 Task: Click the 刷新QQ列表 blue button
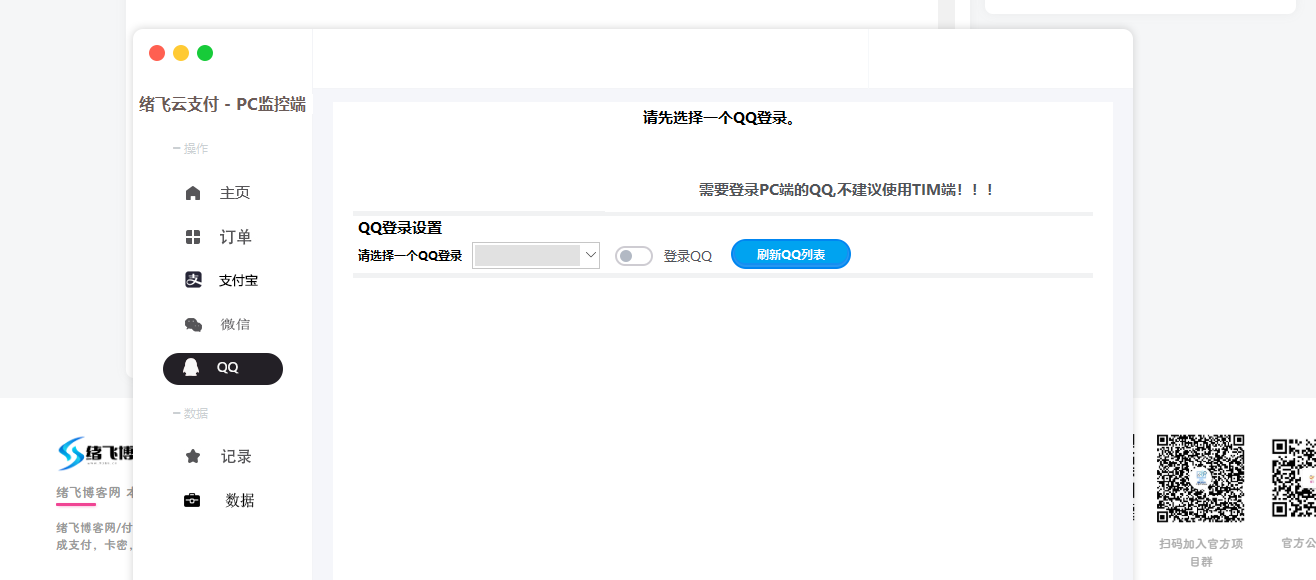[x=790, y=253]
